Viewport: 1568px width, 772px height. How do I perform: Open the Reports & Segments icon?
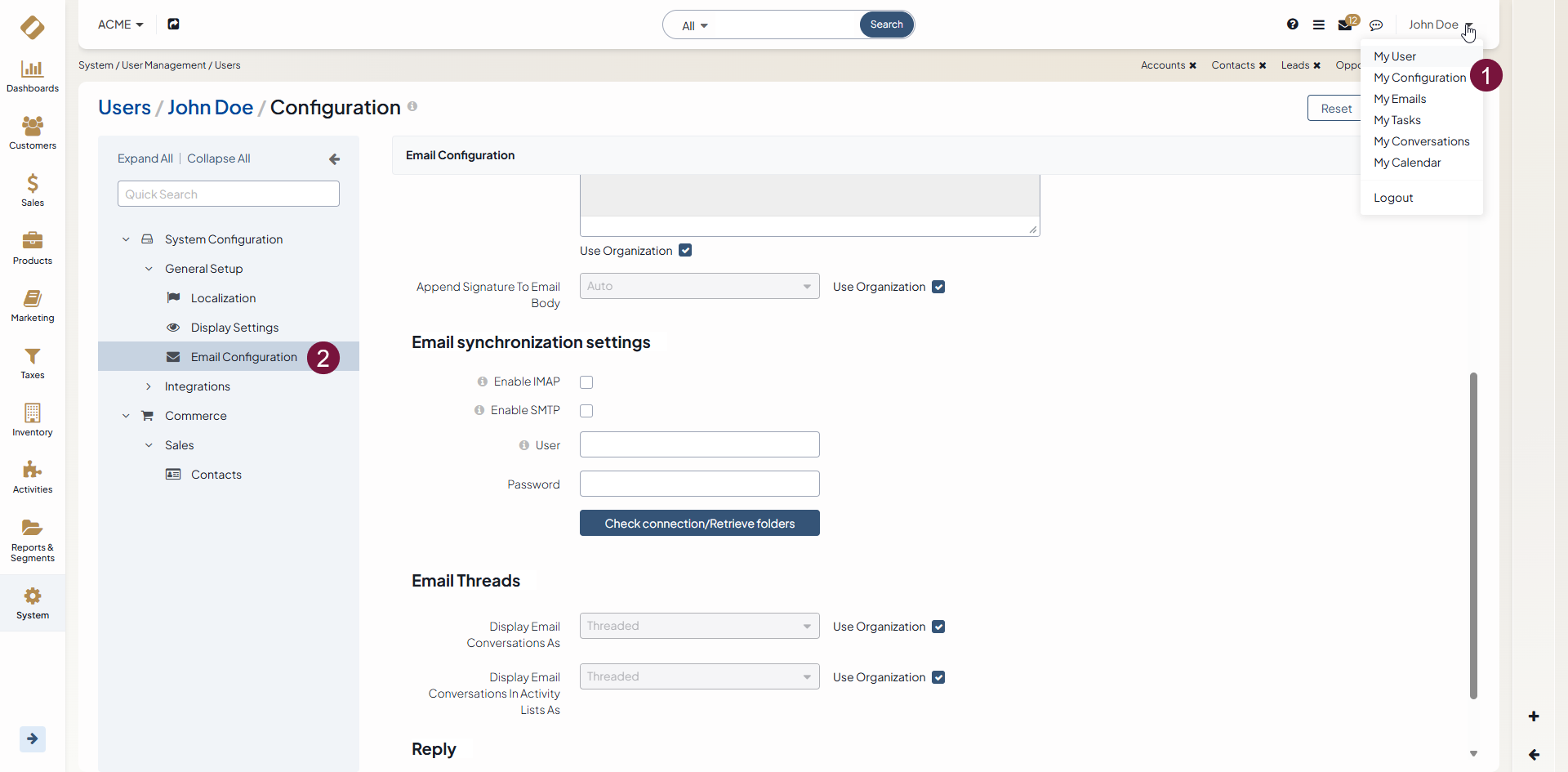(33, 539)
